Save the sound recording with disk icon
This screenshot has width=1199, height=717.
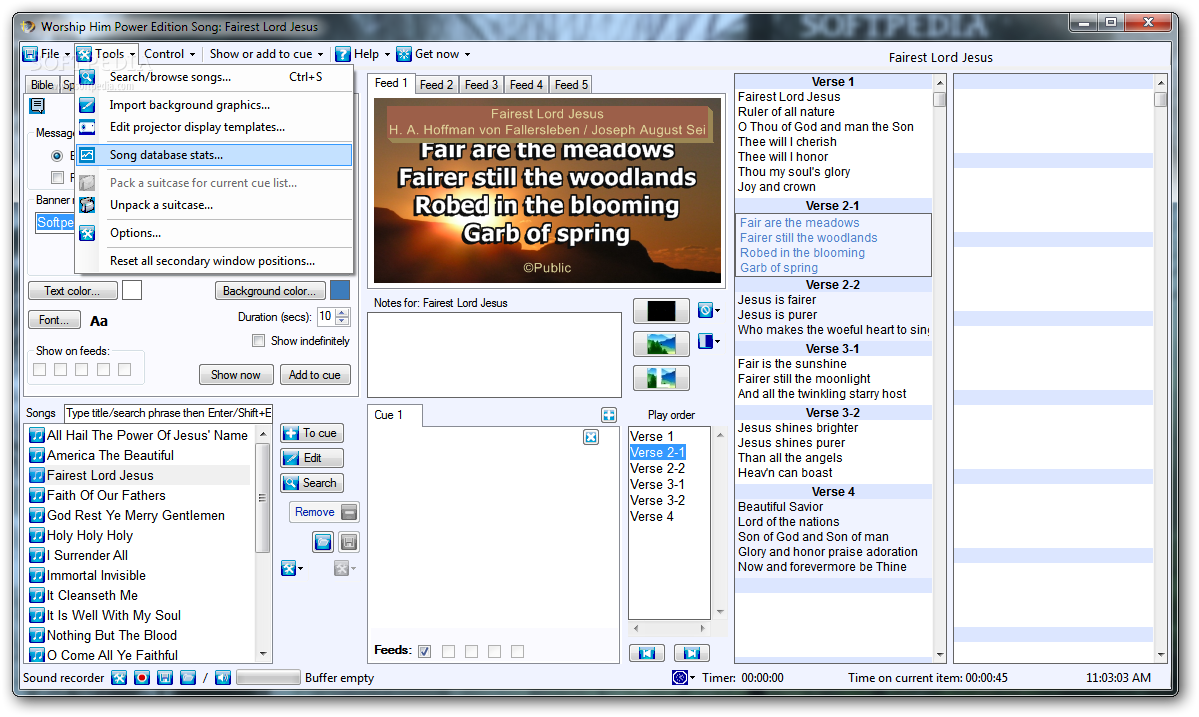pyautogui.click(x=164, y=678)
